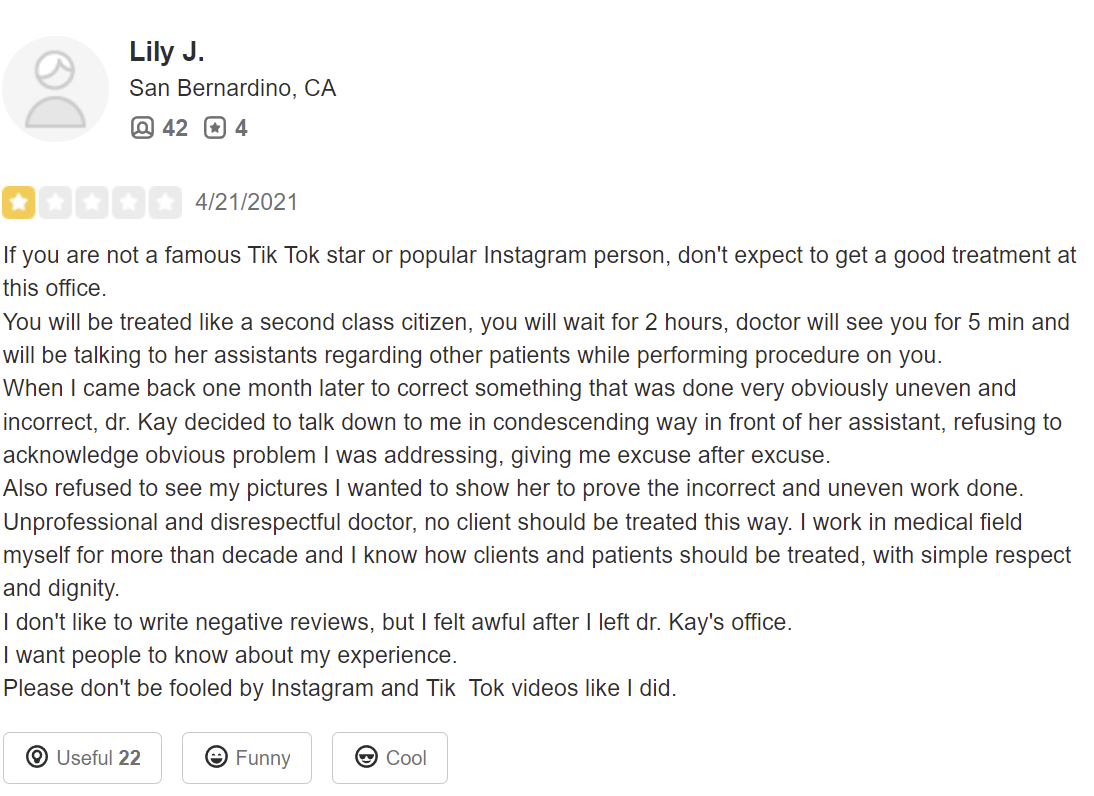Click the fifth empty rating star
This screenshot has width=1094, height=796.
tap(165, 202)
